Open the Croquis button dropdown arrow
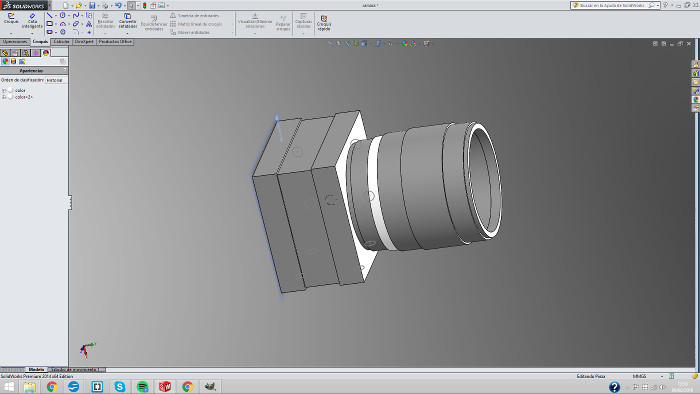 pyautogui.click(x=11, y=33)
